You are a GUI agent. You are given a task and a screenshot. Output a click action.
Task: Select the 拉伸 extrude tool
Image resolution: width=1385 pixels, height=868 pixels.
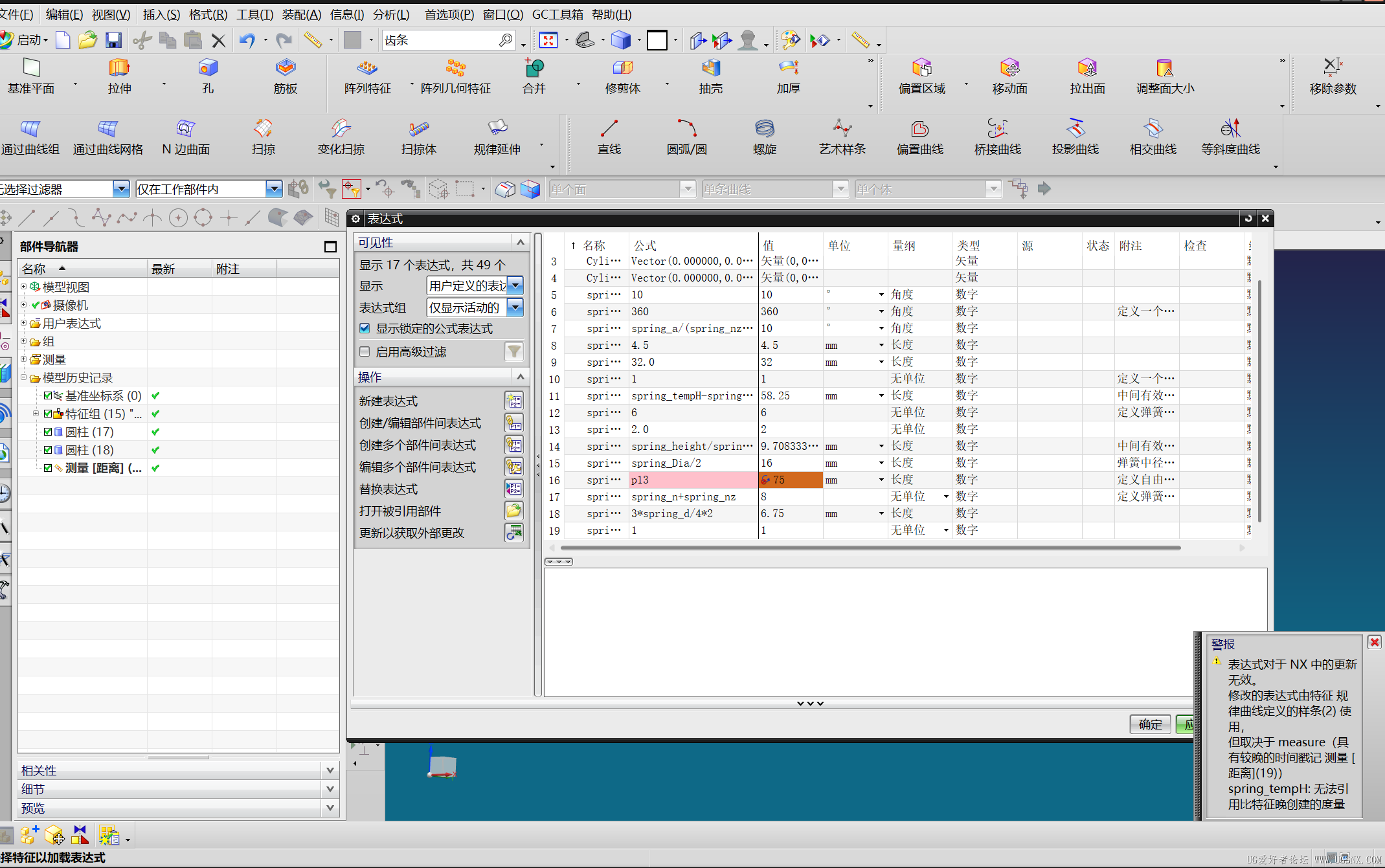119,76
